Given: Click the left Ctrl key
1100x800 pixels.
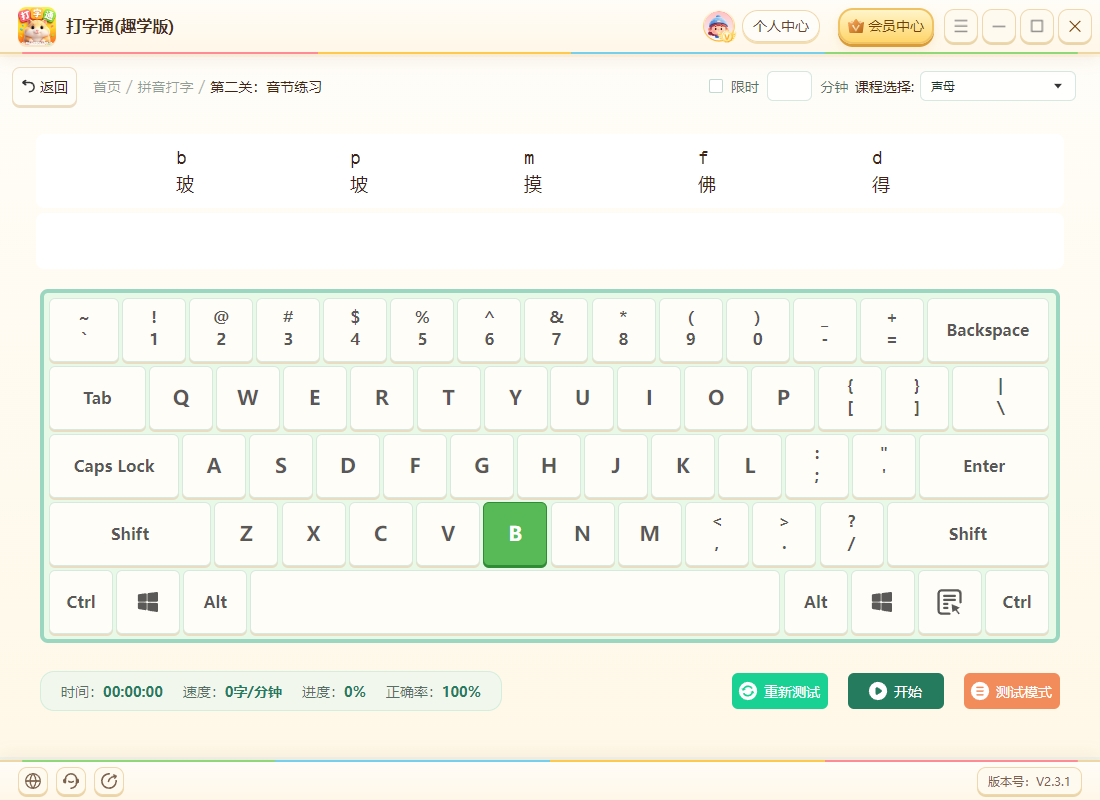Looking at the screenshot, I should (x=81, y=602).
